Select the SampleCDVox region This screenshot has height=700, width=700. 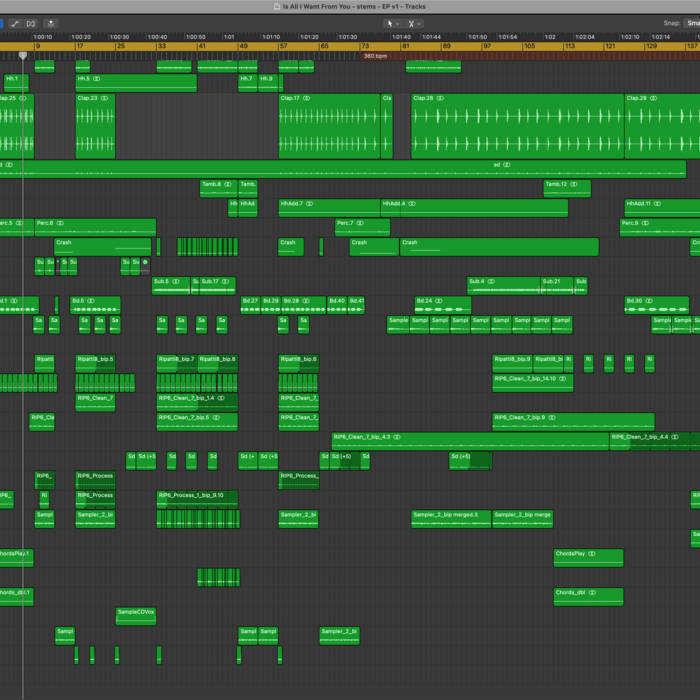136,617
